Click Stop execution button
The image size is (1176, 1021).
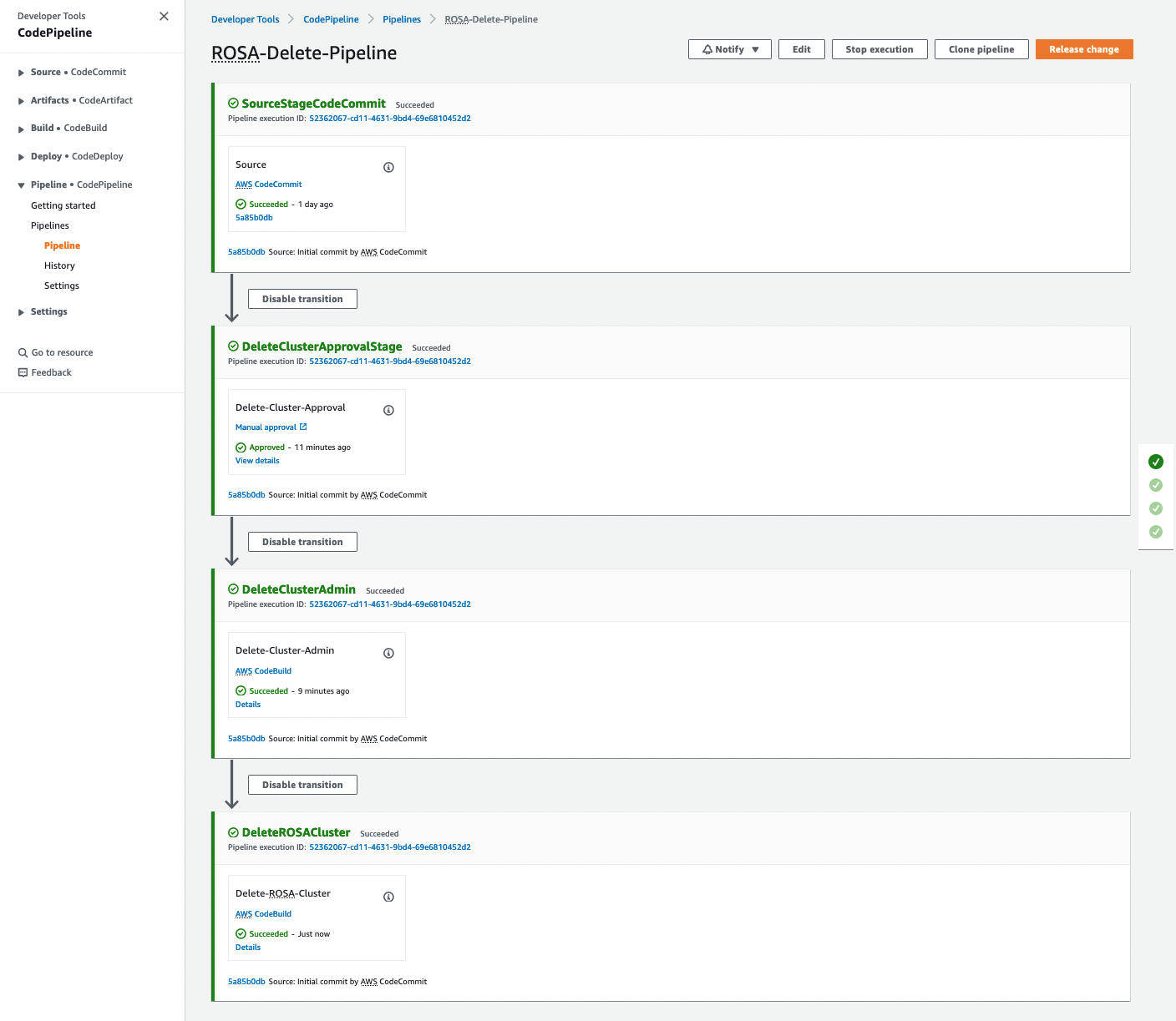(x=879, y=49)
